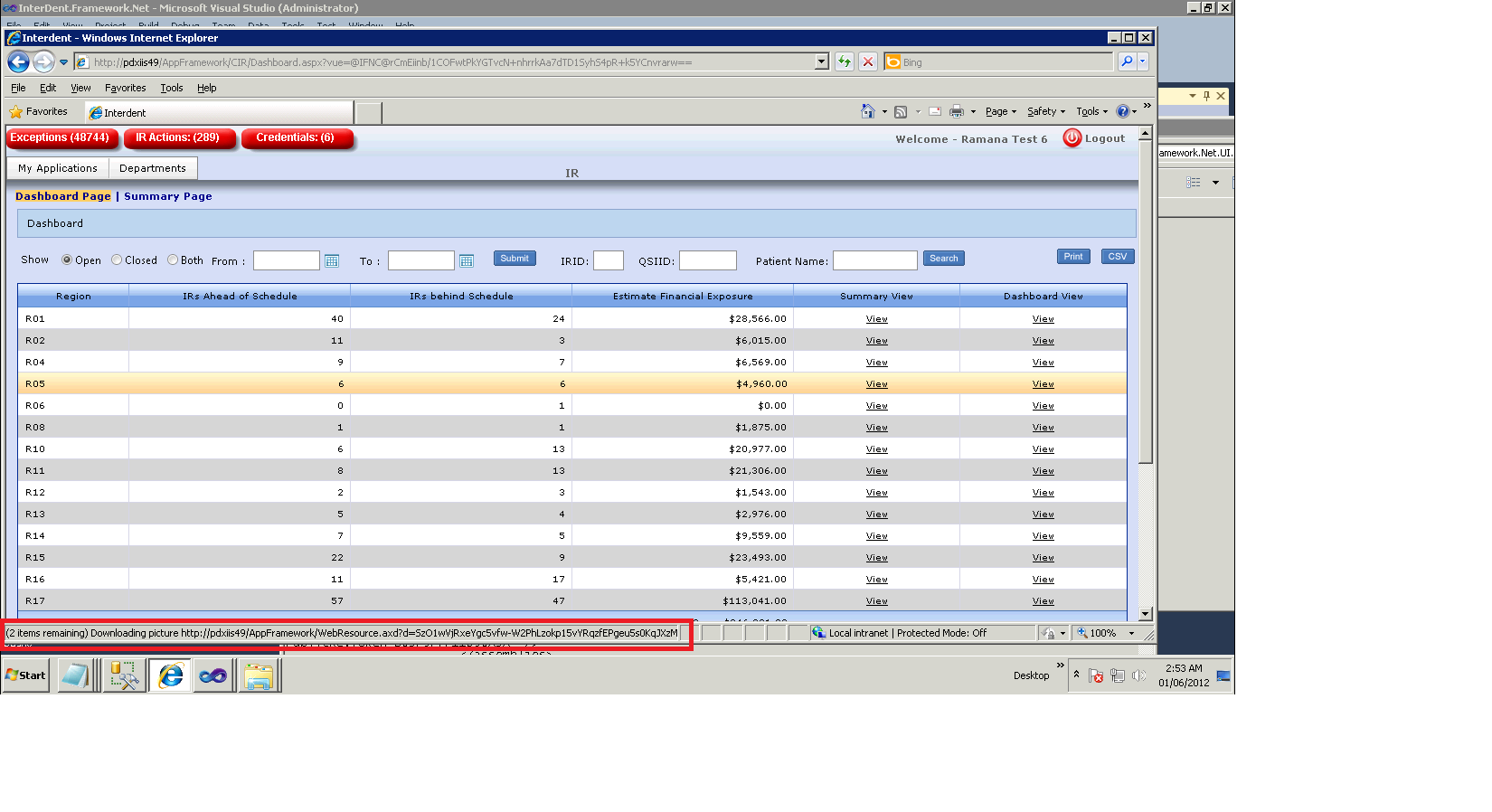Viewport: 1492px width, 812px height.
Task: Click the red Logout power icon
Action: point(1072,138)
